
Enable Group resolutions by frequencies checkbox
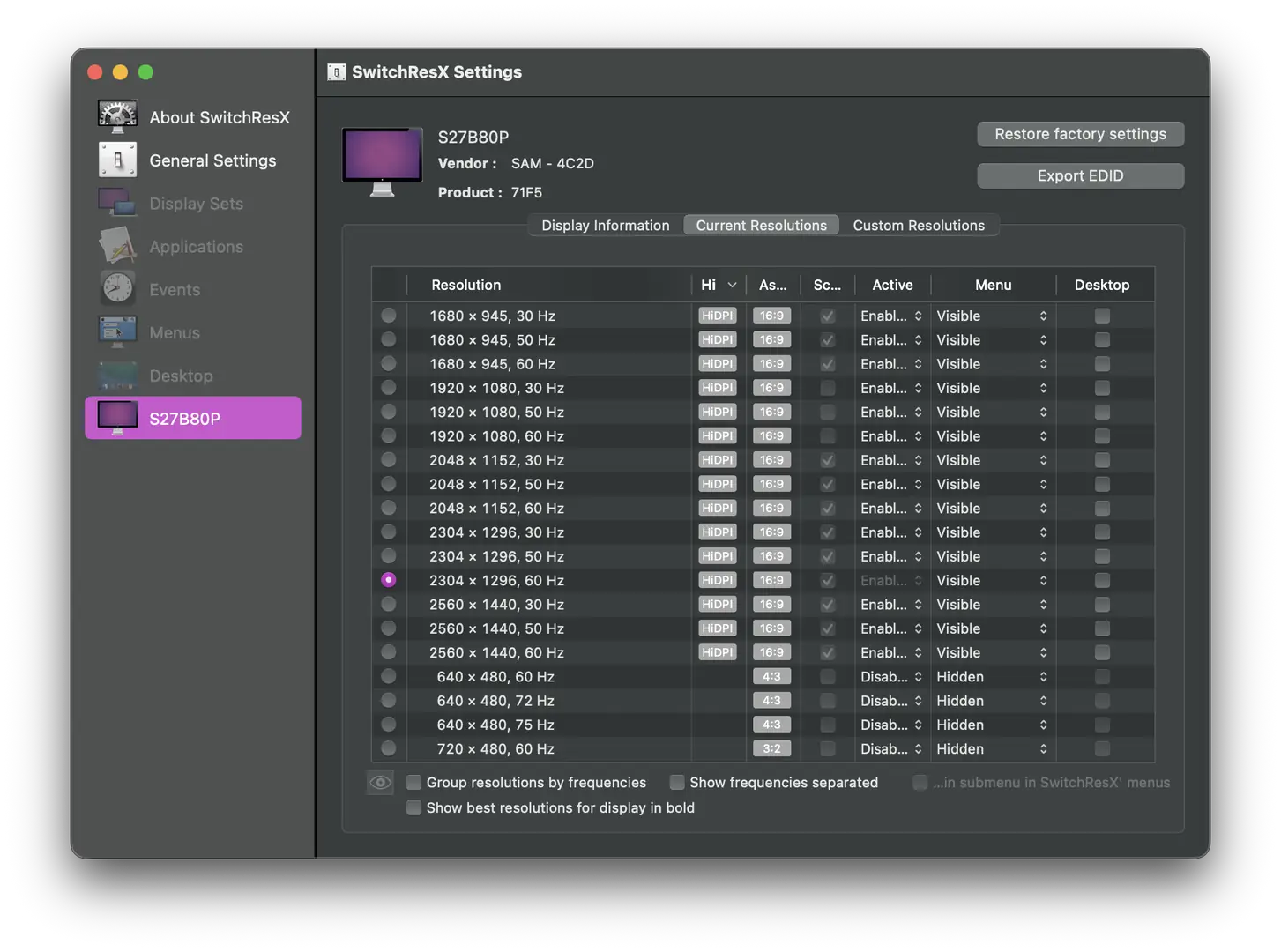click(x=413, y=783)
